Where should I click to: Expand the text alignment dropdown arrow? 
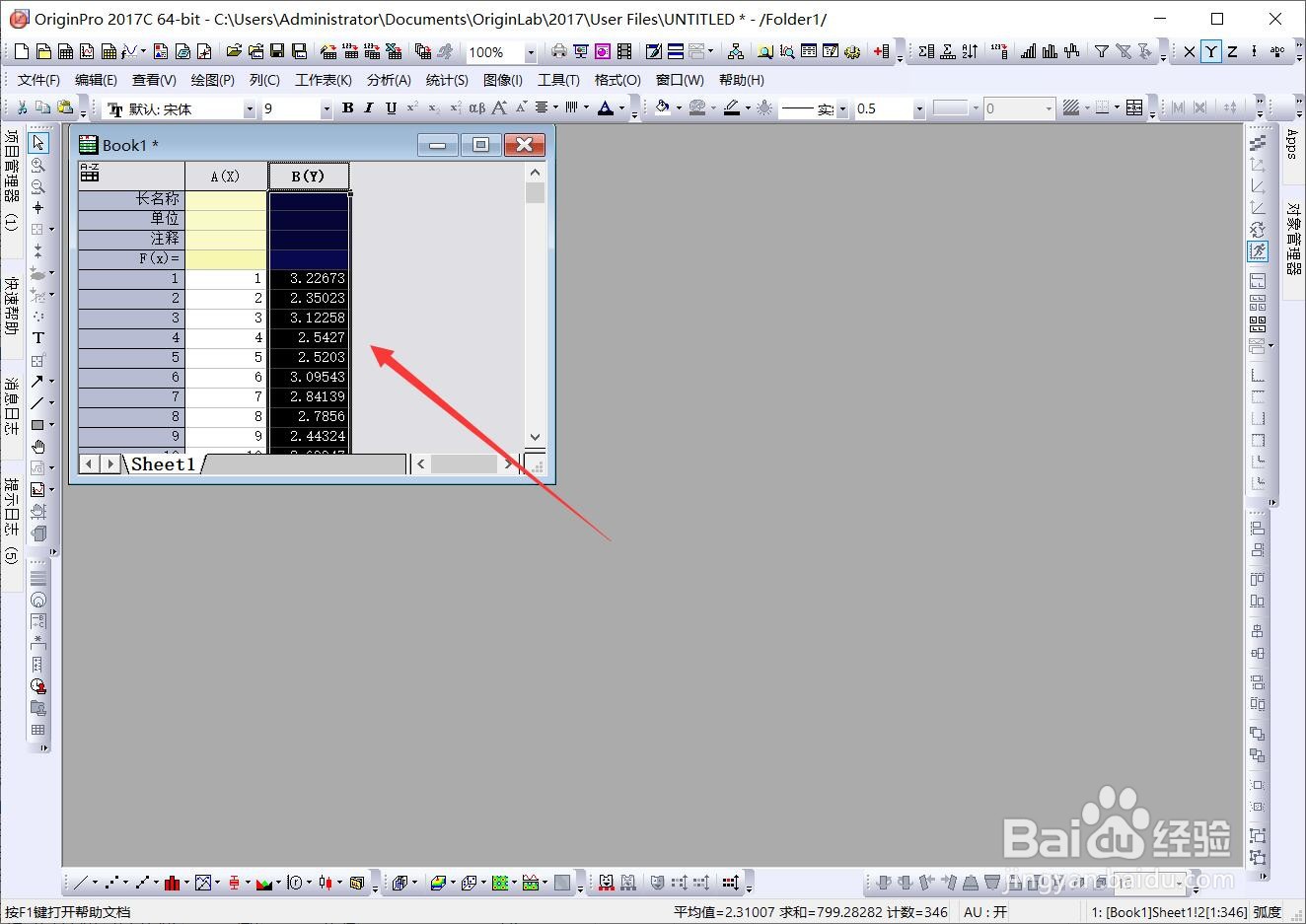(555, 108)
